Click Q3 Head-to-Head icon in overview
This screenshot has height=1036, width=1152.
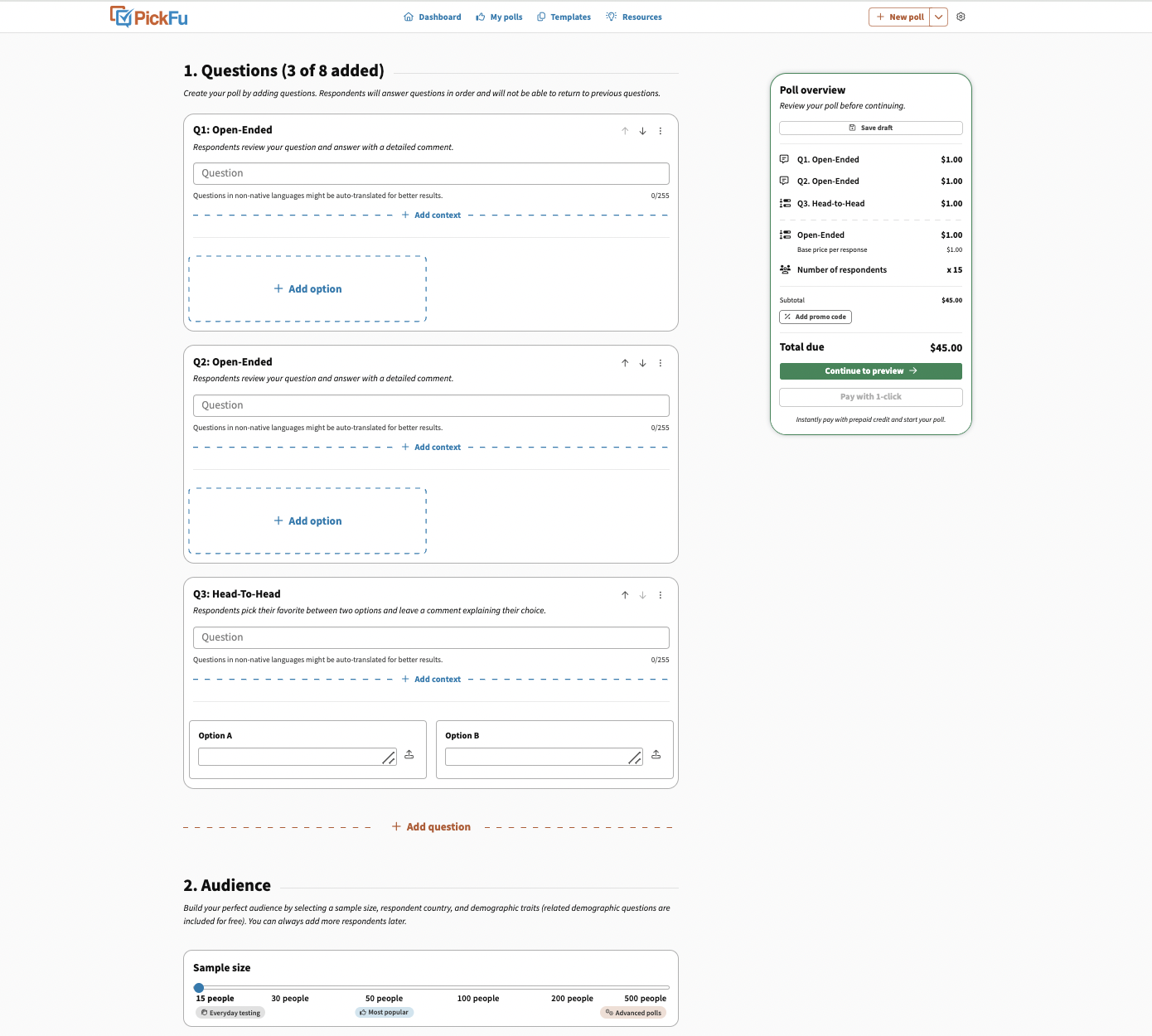click(785, 203)
